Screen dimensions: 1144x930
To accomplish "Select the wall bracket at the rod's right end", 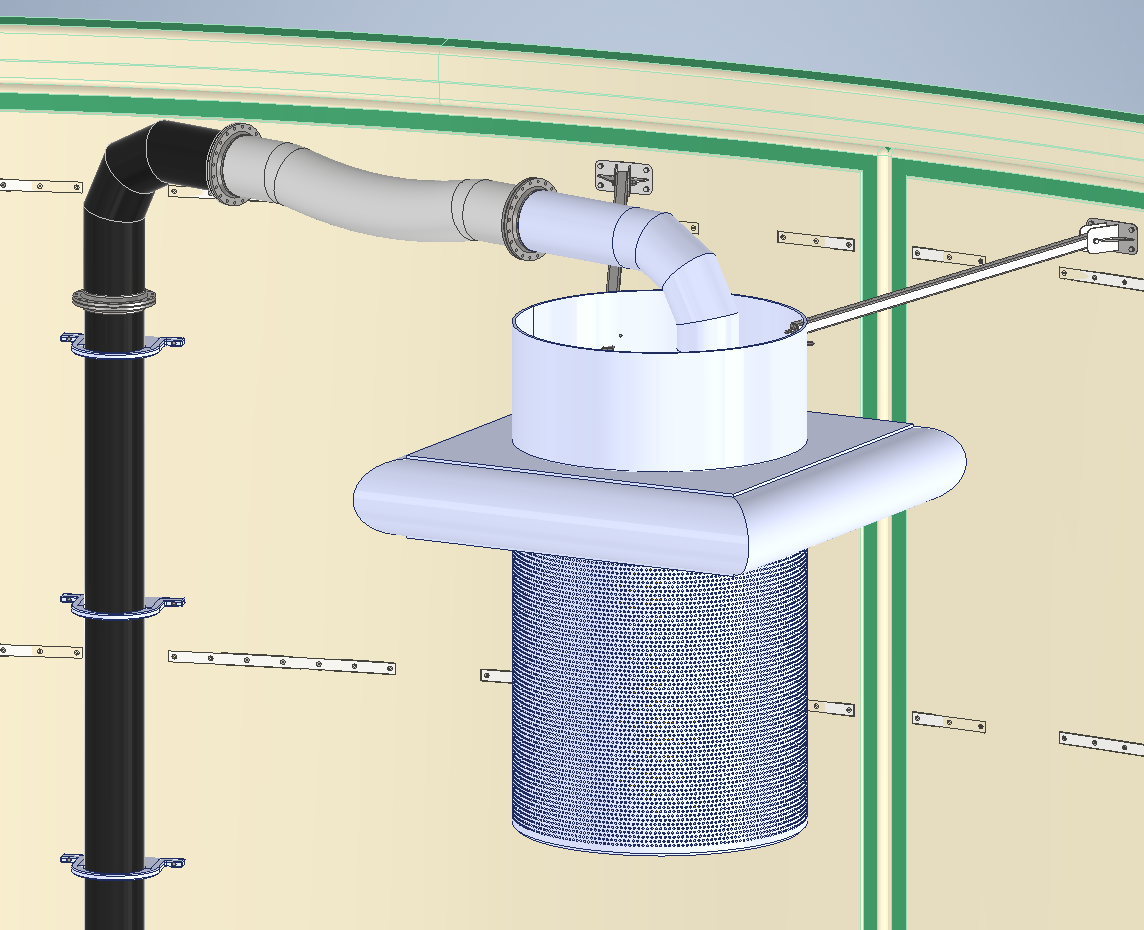I will (x=1110, y=237).
